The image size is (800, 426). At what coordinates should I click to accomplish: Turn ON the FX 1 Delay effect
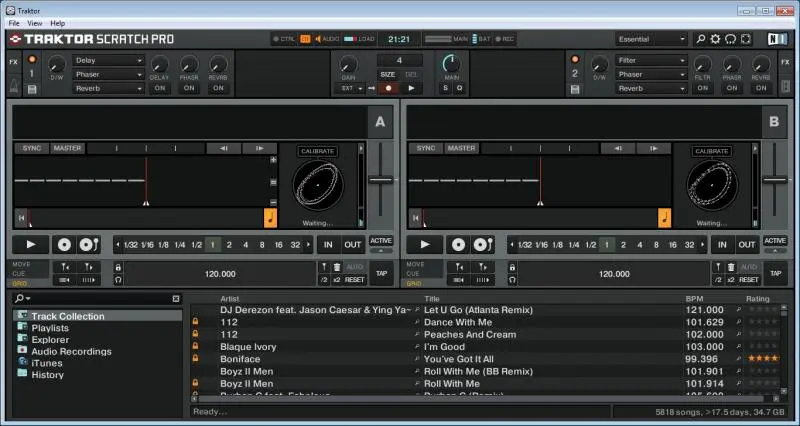pos(160,88)
